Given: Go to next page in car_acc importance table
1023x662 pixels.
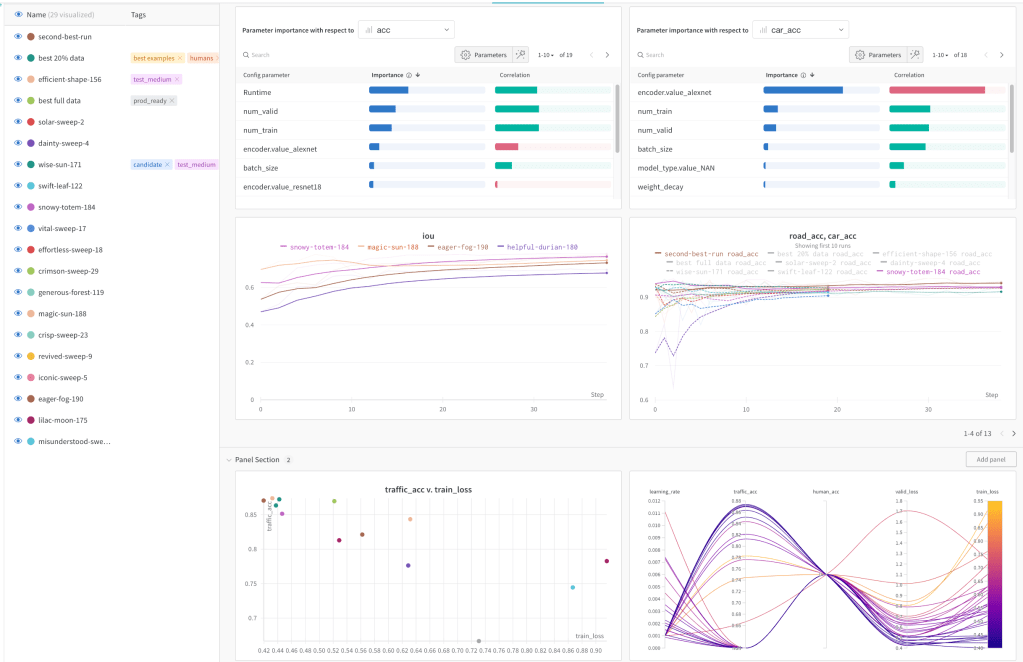Looking at the screenshot, I should click(1001, 55).
